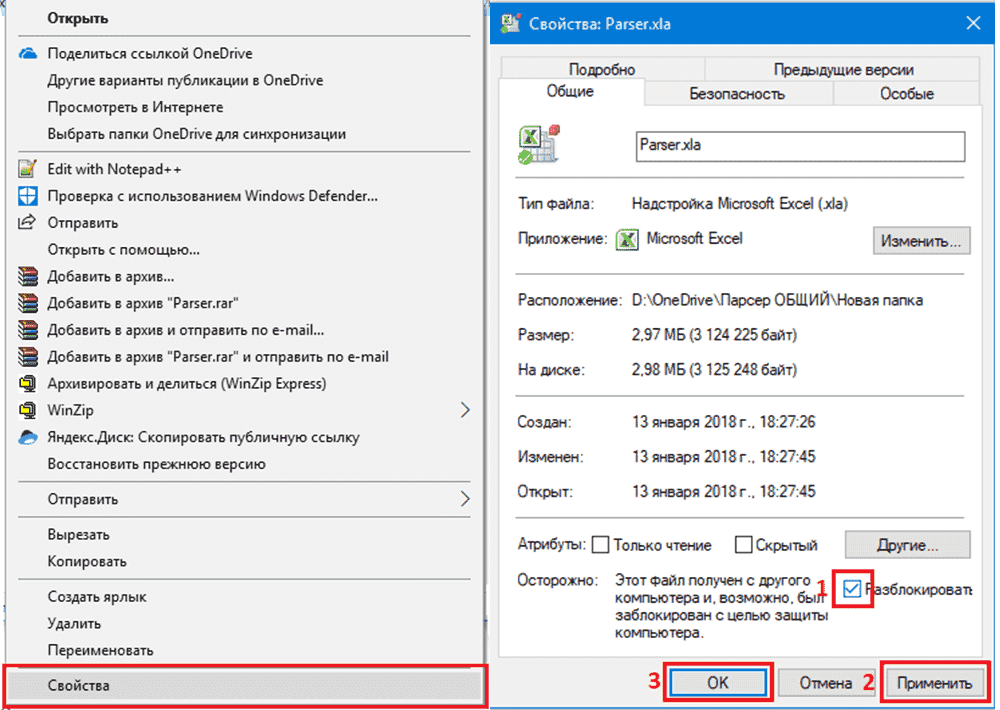The image size is (1000, 710).
Task: Switch to the Безопасность tab
Action: coord(735,92)
